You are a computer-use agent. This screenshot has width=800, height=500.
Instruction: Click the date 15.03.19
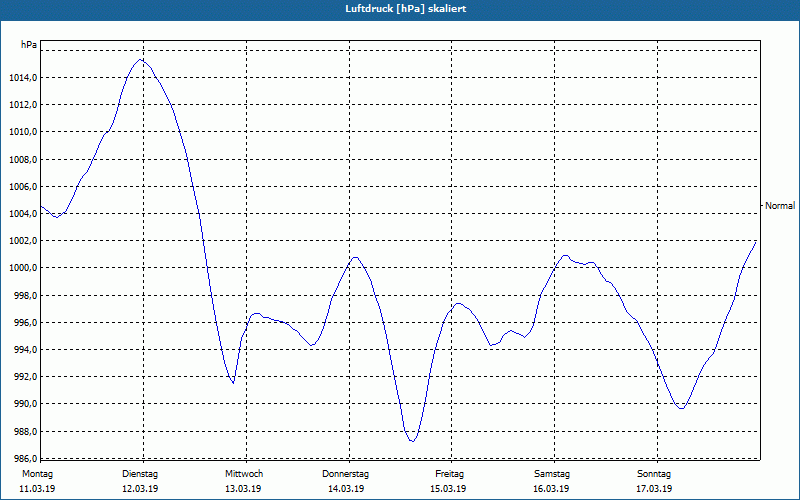click(448, 489)
